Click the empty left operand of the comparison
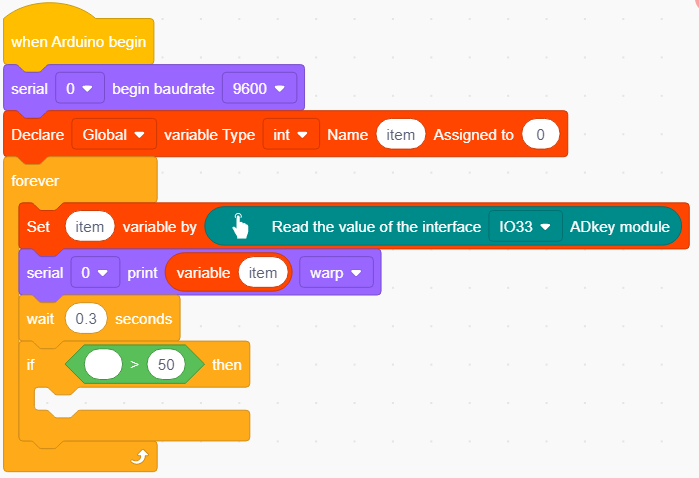The width and height of the screenshot is (699, 478). 103,364
